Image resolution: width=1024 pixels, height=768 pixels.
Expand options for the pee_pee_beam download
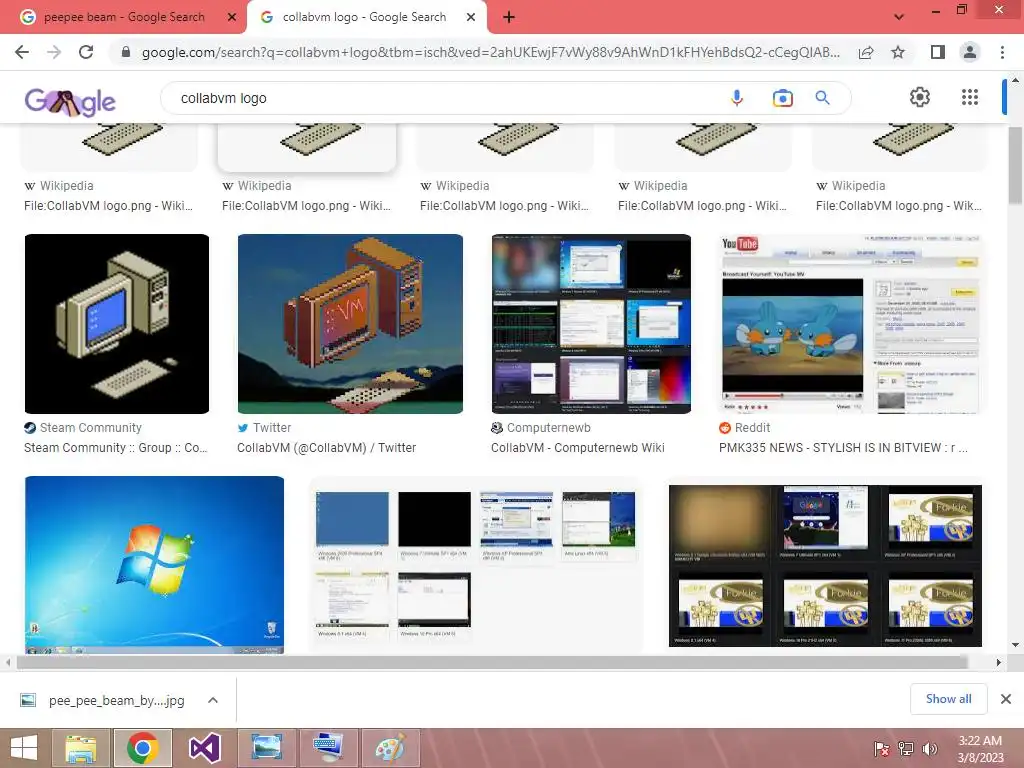tap(213, 700)
